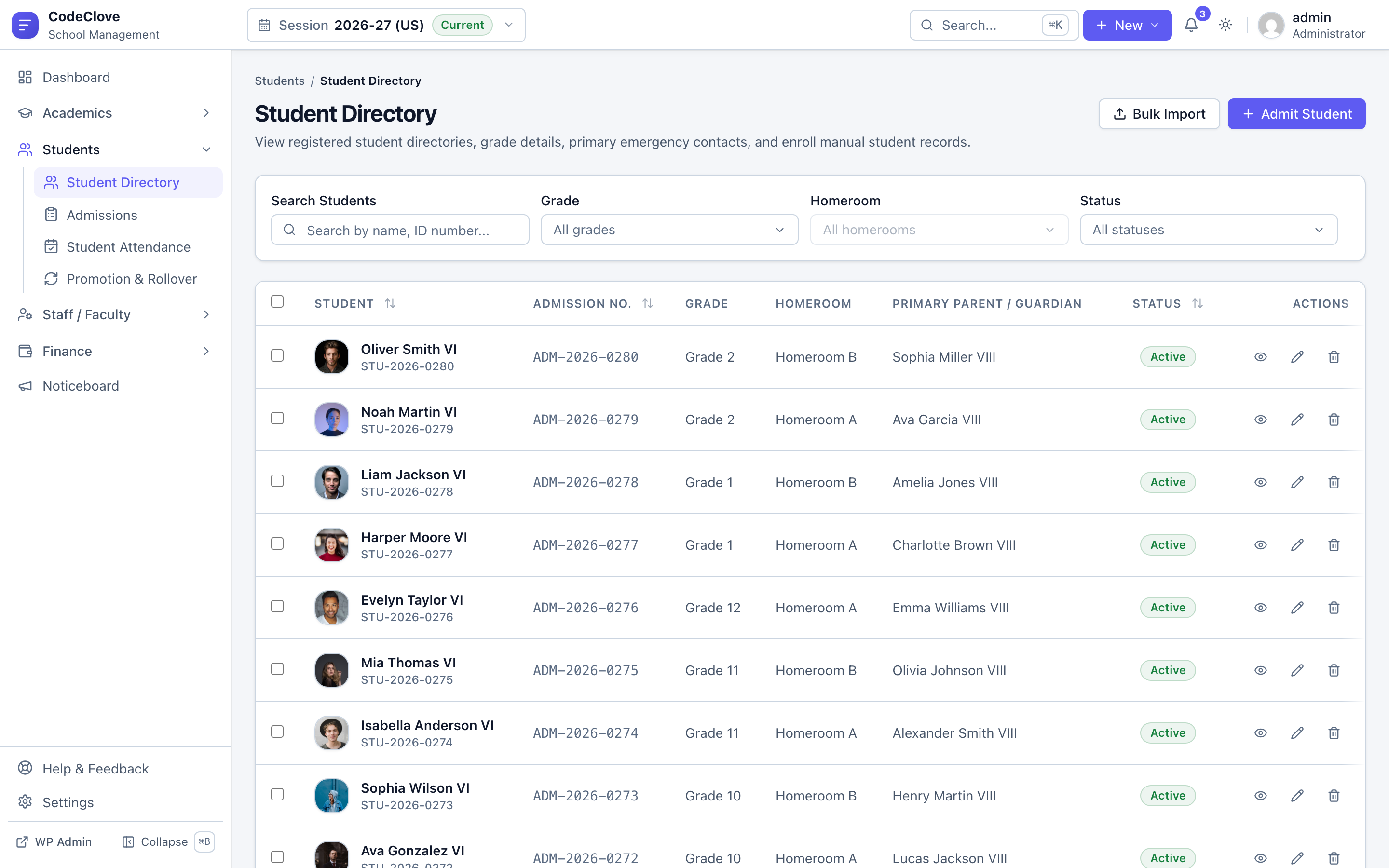Click the Admit Student button
Viewport: 1389px width, 868px height.
(x=1296, y=114)
